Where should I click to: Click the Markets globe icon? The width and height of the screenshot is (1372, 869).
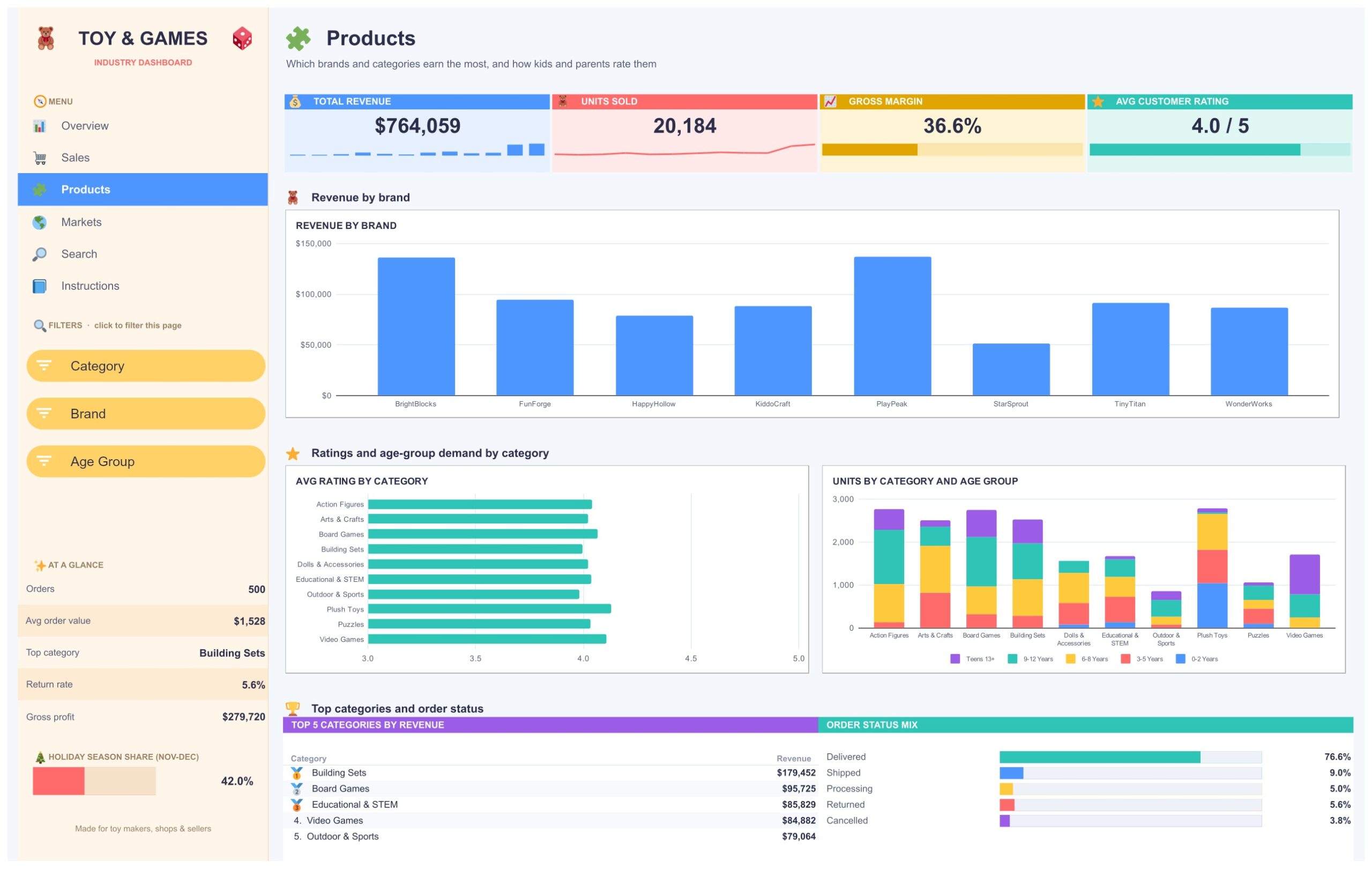39,222
